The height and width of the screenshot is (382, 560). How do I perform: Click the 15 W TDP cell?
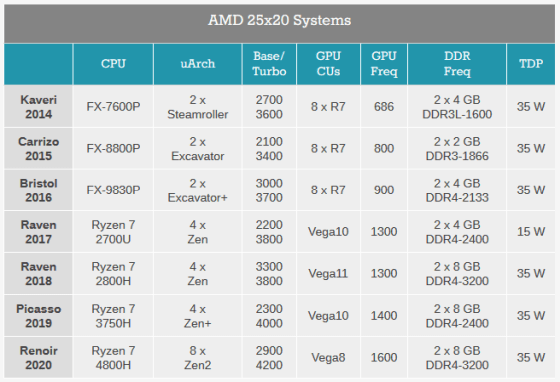(531, 232)
